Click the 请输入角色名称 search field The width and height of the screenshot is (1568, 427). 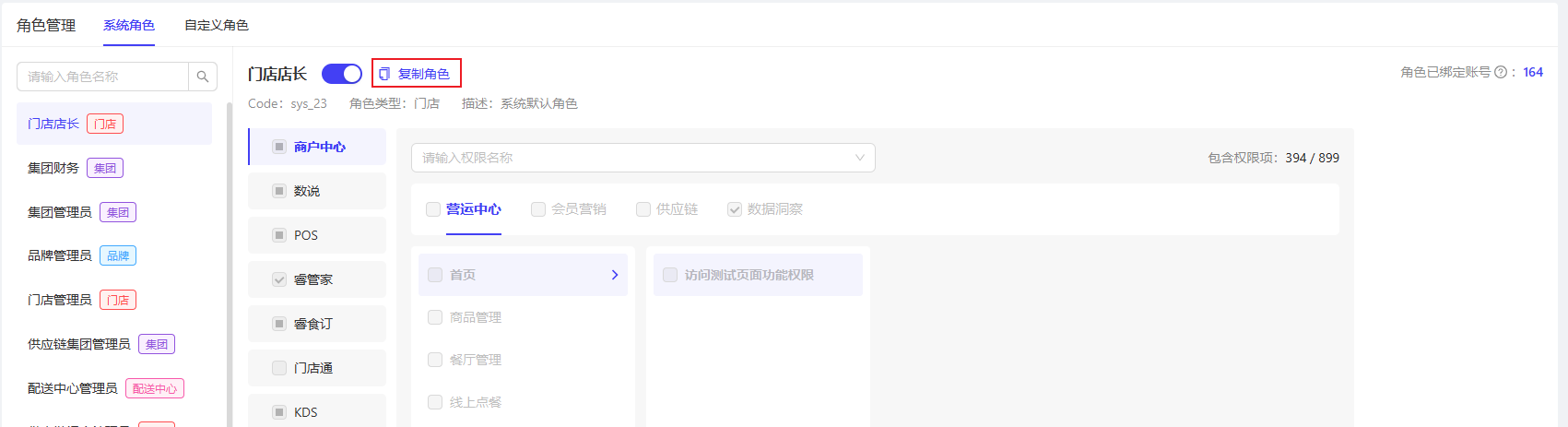pyautogui.click(x=103, y=77)
